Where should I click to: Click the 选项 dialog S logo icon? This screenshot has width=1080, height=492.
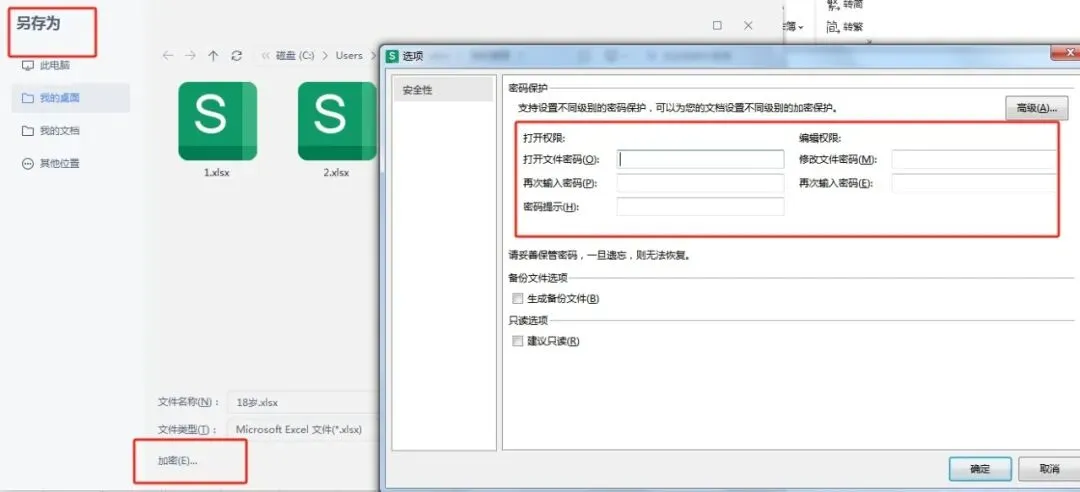pos(393,56)
